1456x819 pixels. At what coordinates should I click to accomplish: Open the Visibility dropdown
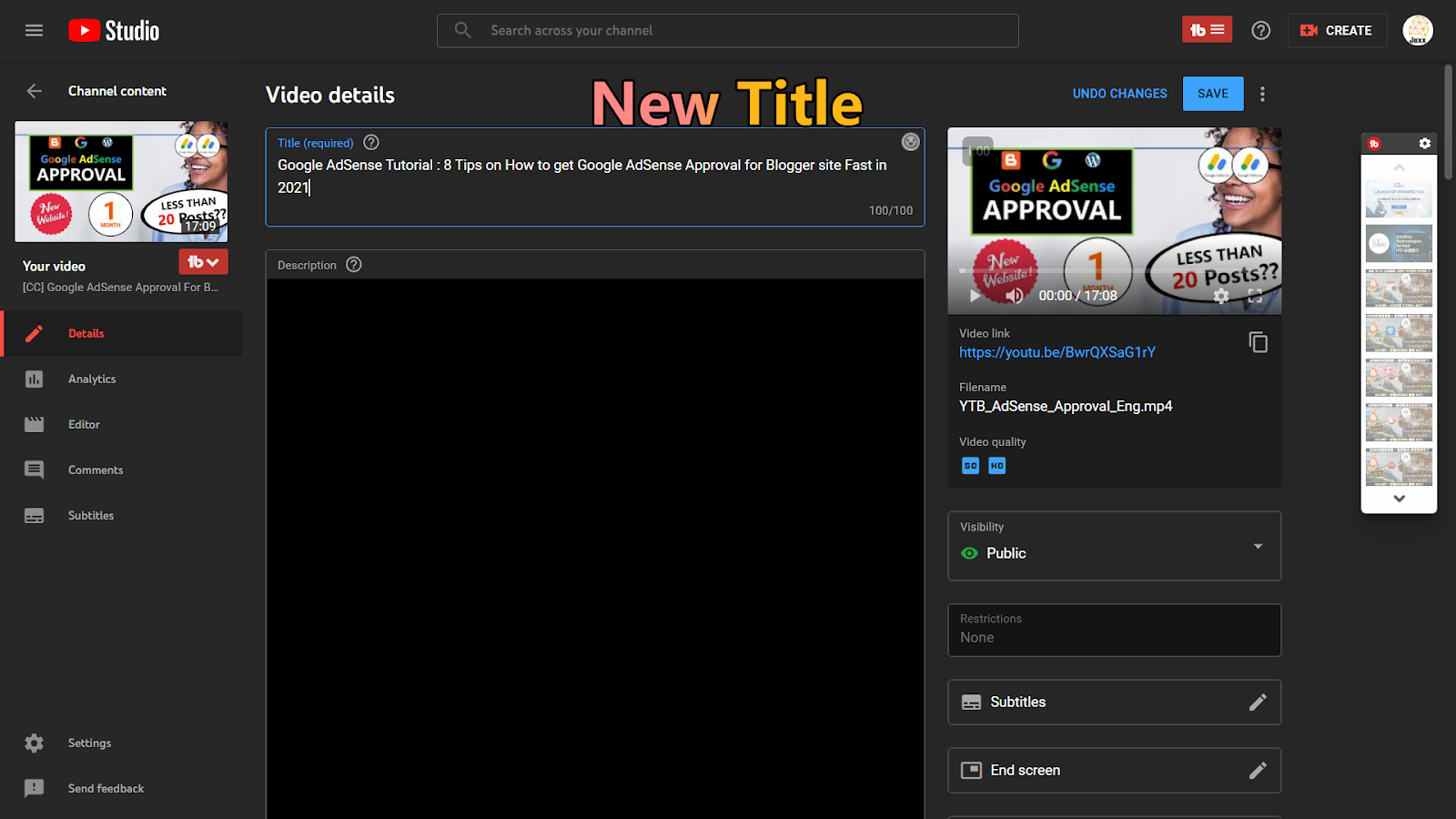pos(1114,546)
